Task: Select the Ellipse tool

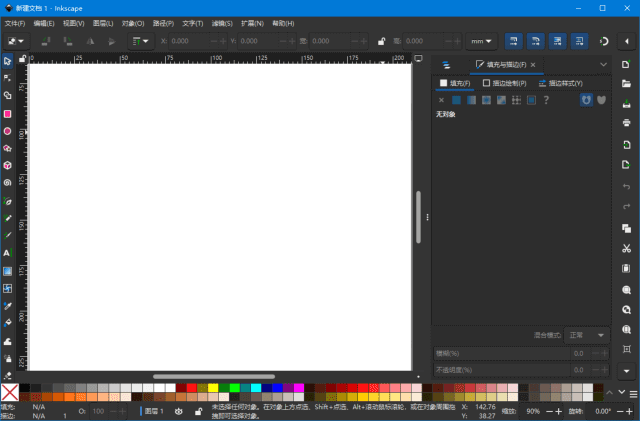Action: [7, 131]
